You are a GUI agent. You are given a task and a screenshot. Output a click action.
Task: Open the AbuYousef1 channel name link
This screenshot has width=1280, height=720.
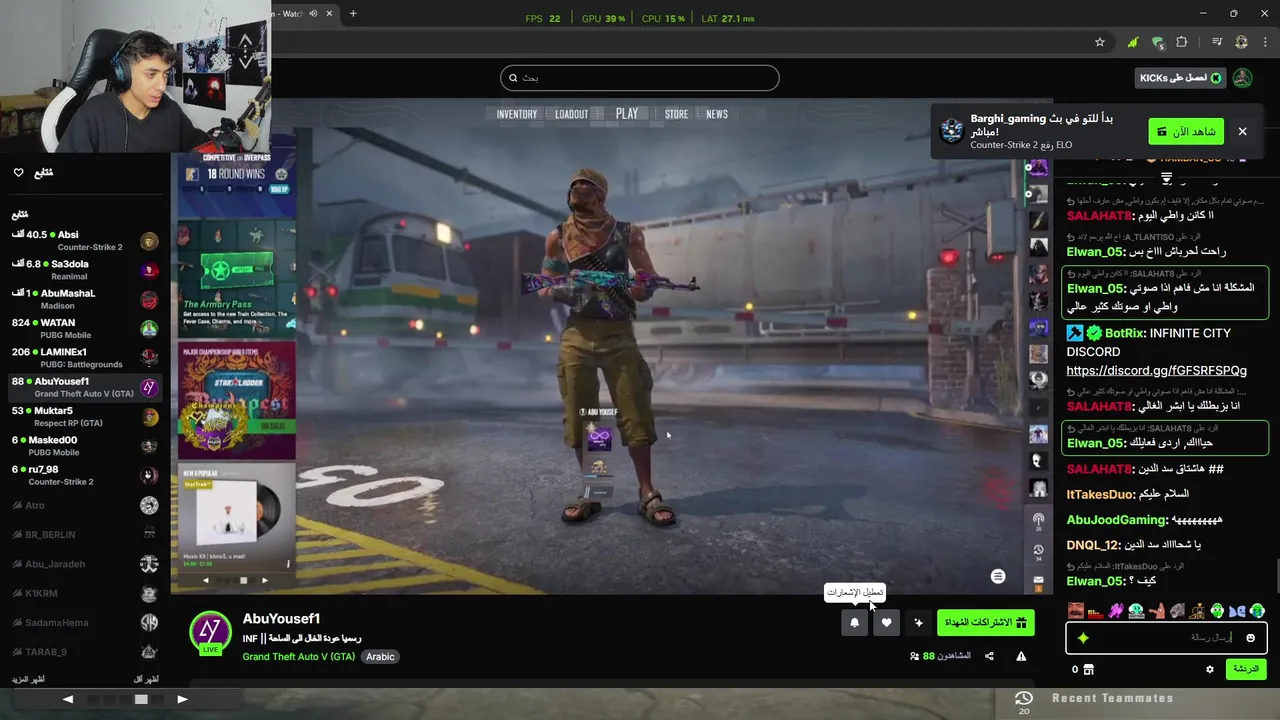(281, 619)
